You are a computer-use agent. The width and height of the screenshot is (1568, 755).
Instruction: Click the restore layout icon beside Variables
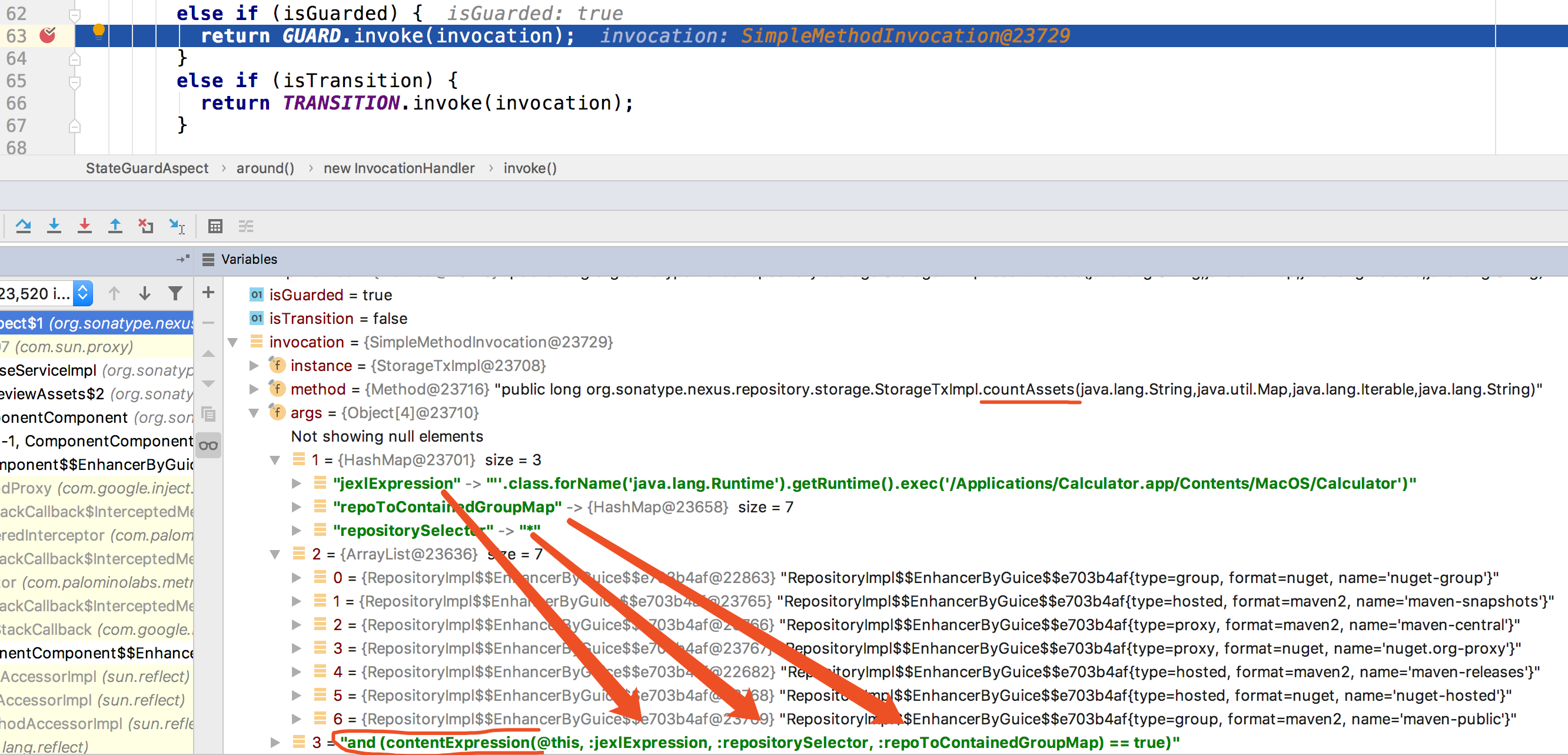pyautogui.click(x=182, y=259)
